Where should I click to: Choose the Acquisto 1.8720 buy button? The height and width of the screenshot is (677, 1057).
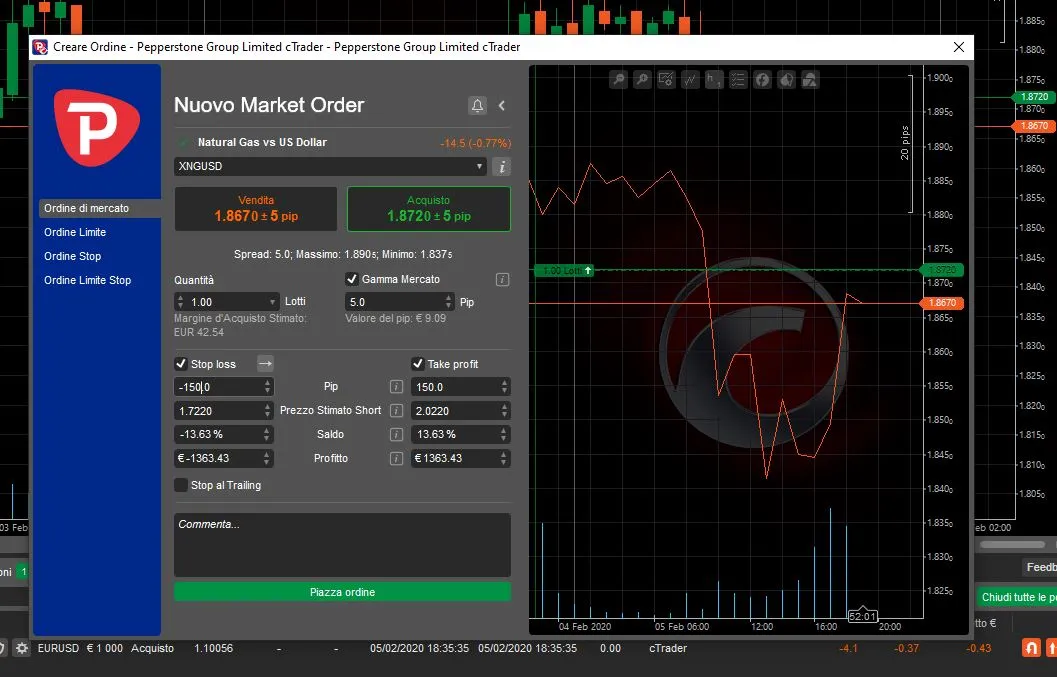(x=429, y=209)
